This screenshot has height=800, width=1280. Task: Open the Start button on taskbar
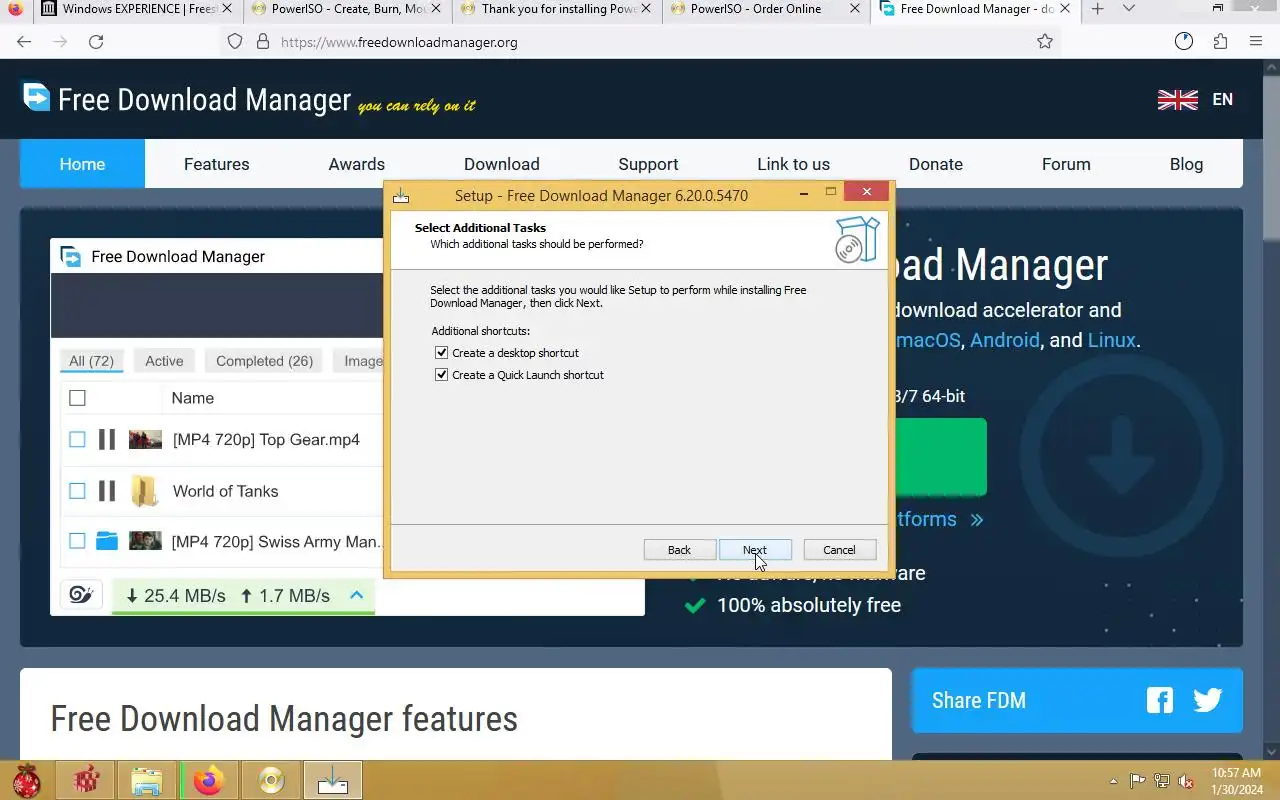[26, 780]
